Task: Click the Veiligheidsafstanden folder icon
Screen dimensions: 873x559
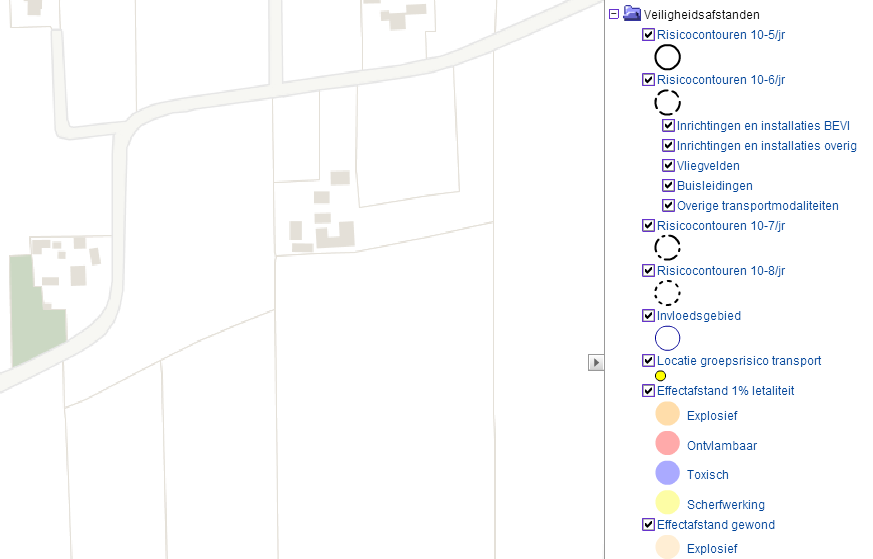Action: tap(632, 14)
